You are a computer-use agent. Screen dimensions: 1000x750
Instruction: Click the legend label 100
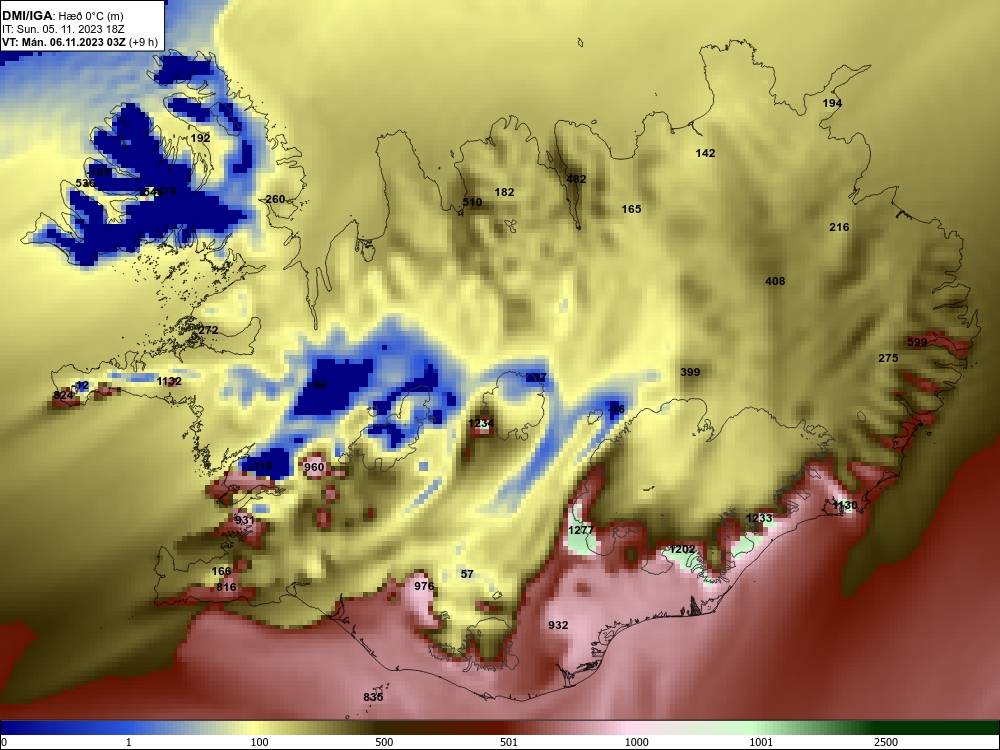coord(260,742)
